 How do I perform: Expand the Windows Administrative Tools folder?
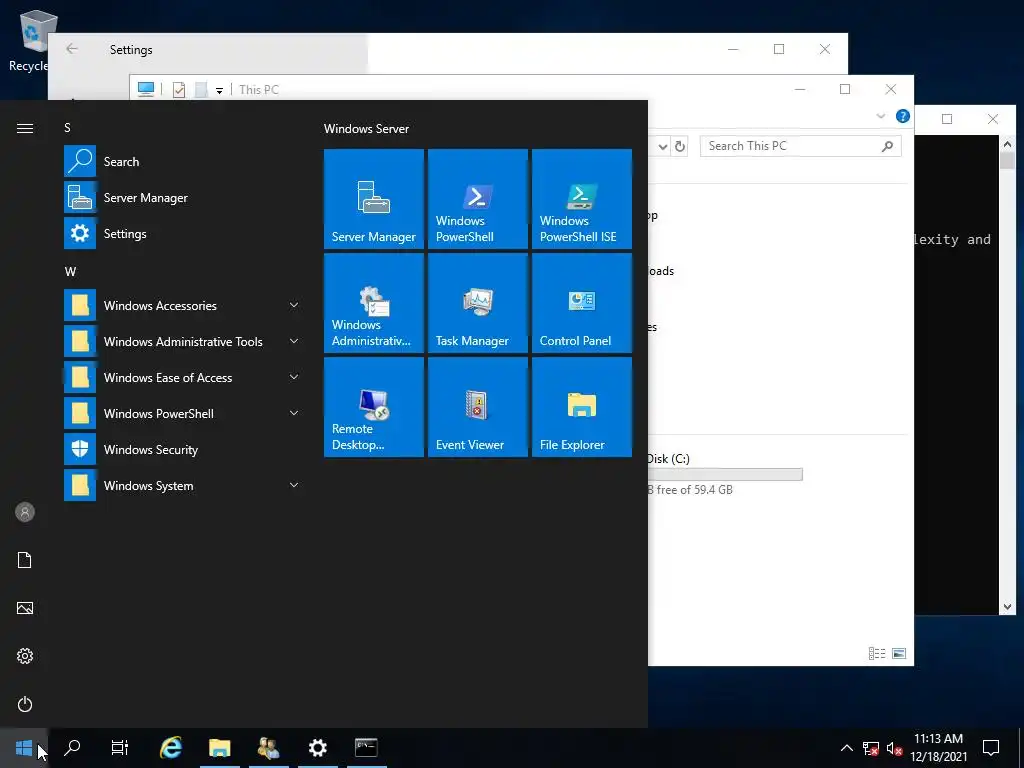(183, 341)
